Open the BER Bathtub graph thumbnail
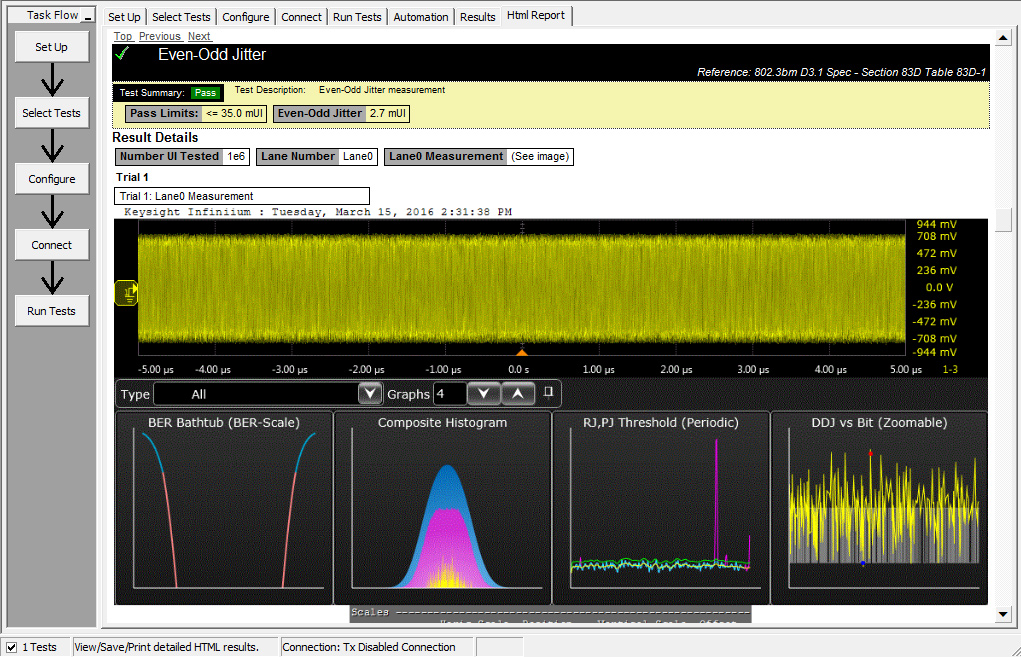The image size is (1021, 657). pos(224,508)
